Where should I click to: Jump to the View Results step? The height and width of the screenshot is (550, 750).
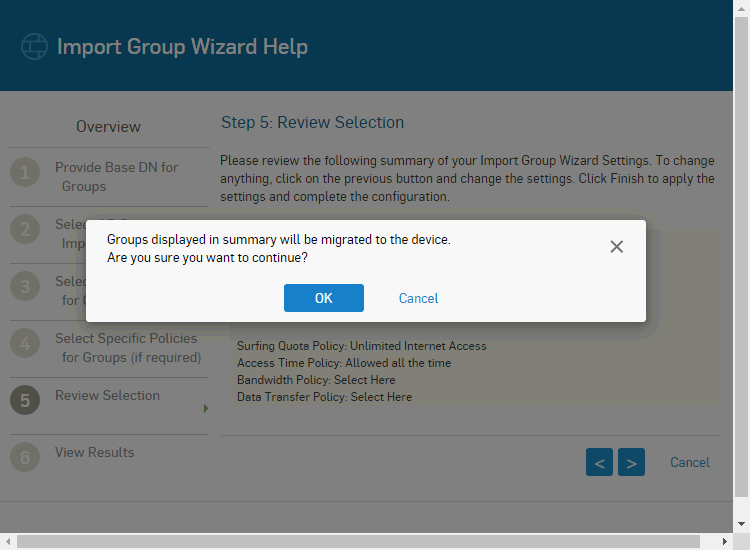point(94,452)
